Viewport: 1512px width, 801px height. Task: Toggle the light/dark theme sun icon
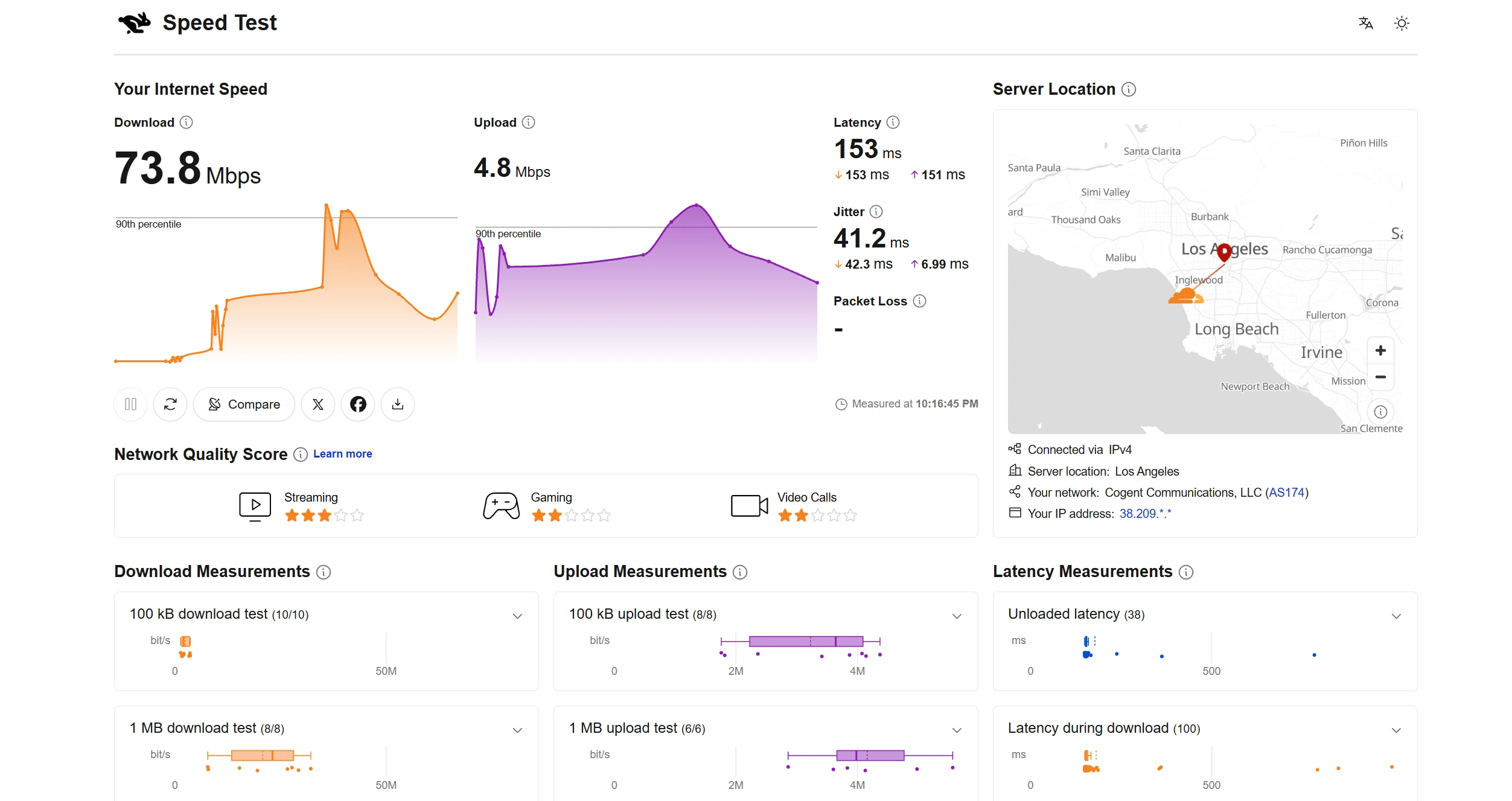click(x=1402, y=24)
